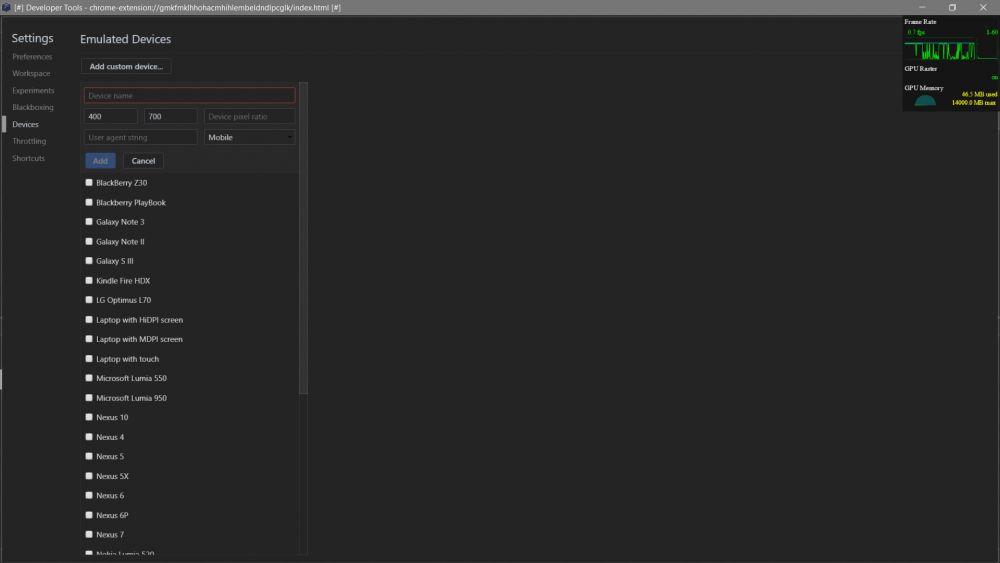Viewport: 1000px width, 563px height.
Task: Open the Shortcuts settings section
Action: pyautogui.click(x=28, y=158)
